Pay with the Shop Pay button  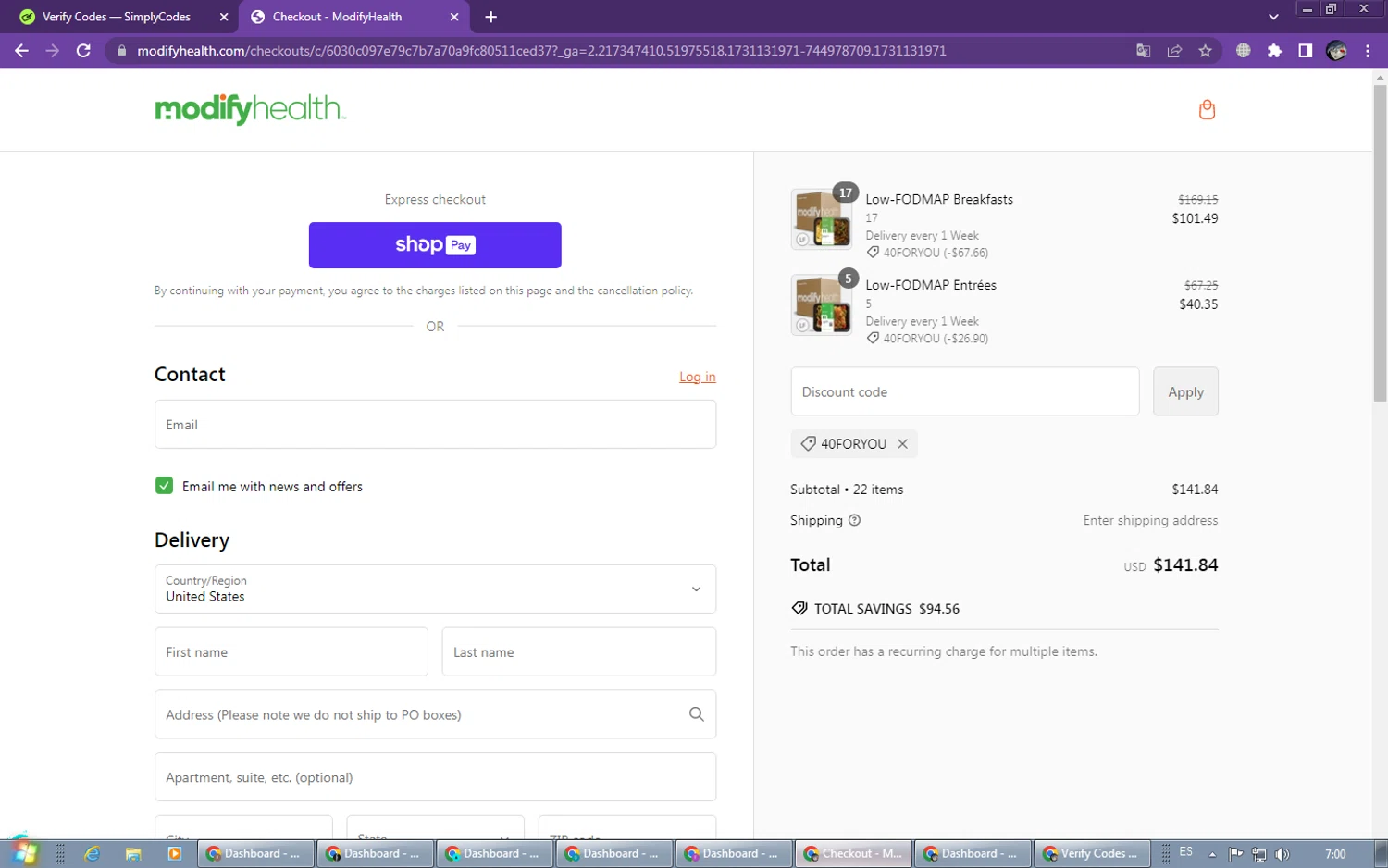tap(435, 245)
